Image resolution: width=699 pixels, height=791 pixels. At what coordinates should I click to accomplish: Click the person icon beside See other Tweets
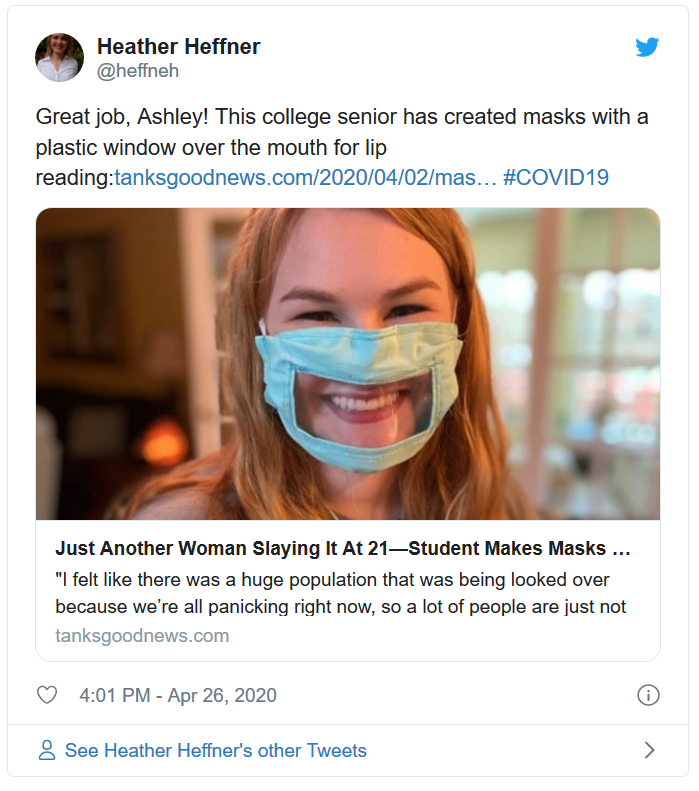[x=47, y=750]
